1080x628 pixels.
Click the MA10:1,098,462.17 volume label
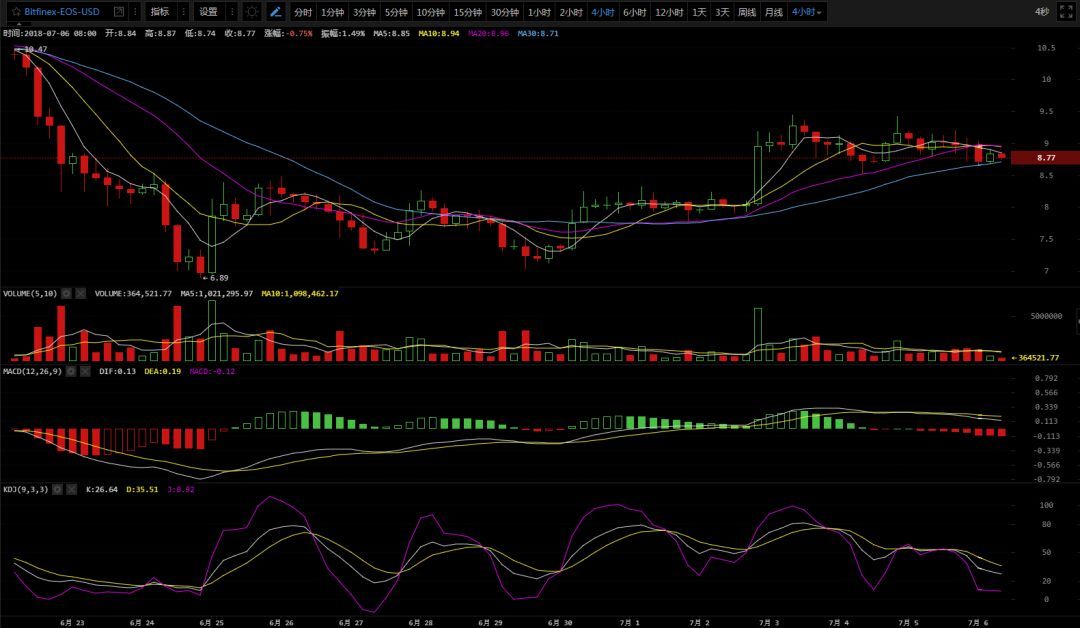[300, 293]
